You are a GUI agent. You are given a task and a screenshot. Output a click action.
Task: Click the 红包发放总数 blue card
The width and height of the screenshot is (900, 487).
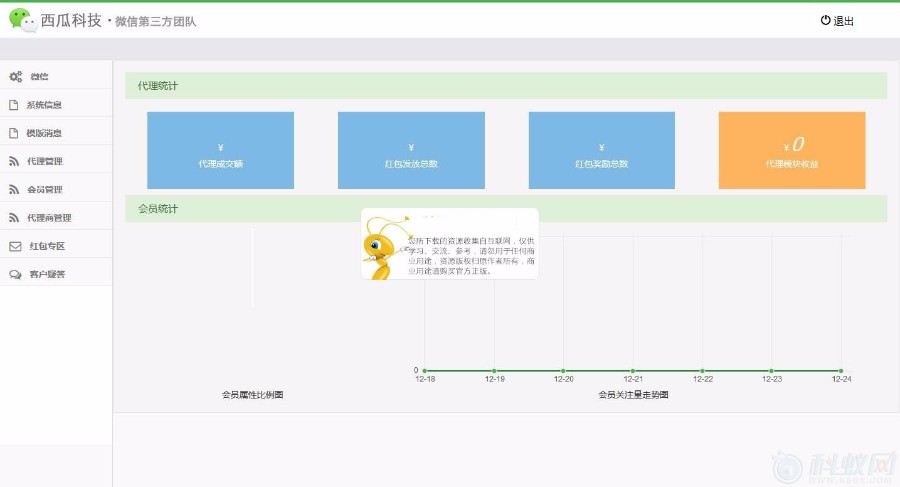tap(411, 150)
